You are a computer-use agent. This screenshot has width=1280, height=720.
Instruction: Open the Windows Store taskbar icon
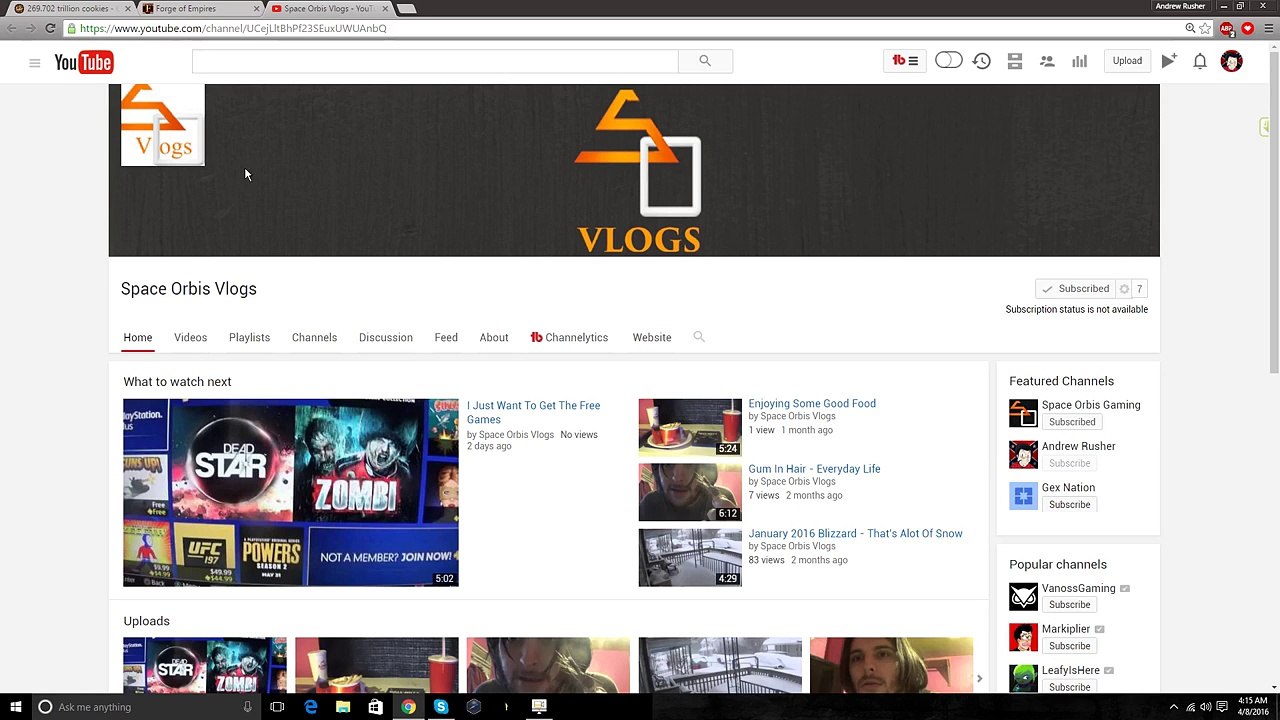click(375, 707)
